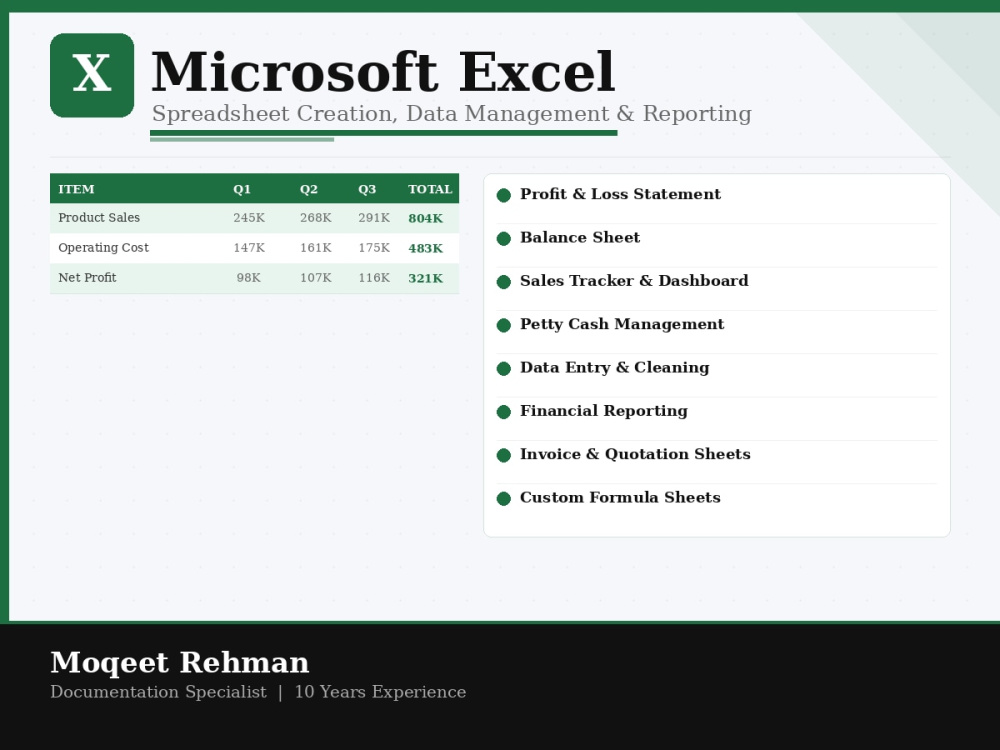The height and width of the screenshot is (750, 1000).
Task: Click the Petty Cash Management item
Action: (622, 324)
